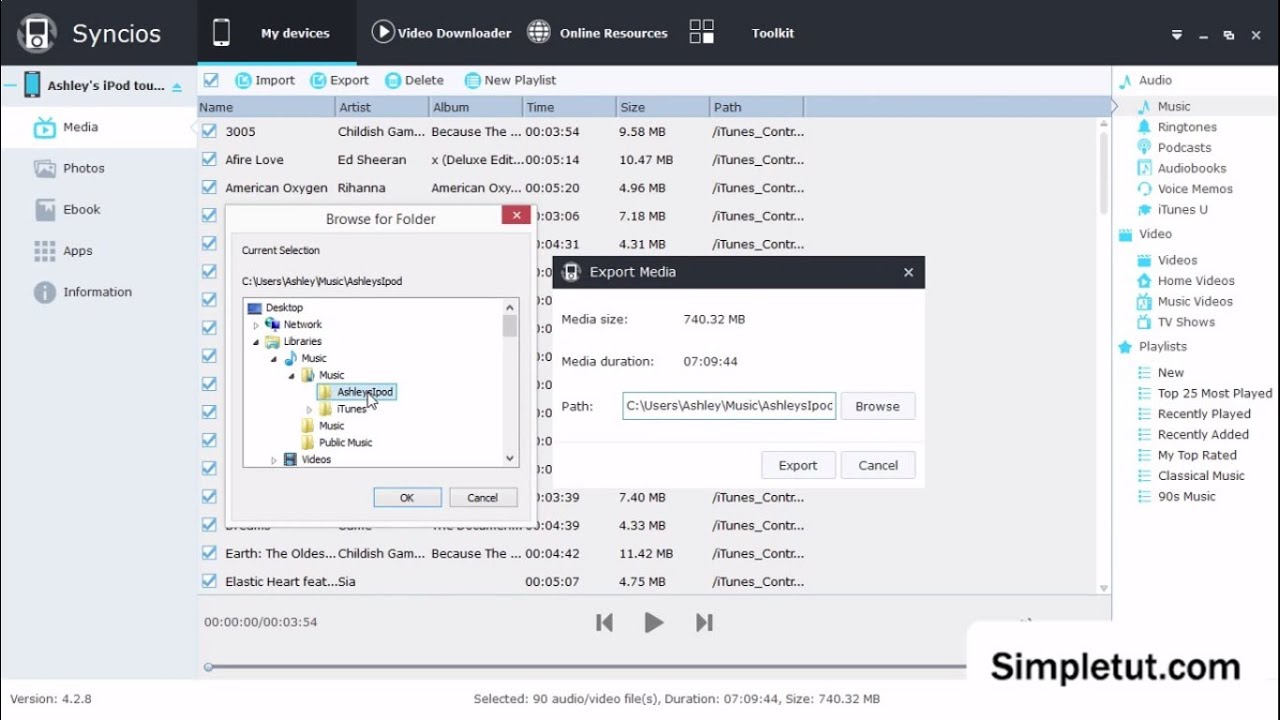Collapse the Libraries node in folder tree
Image resolution: width=1280 pixels, height=720 pixels.
(256, 342)
